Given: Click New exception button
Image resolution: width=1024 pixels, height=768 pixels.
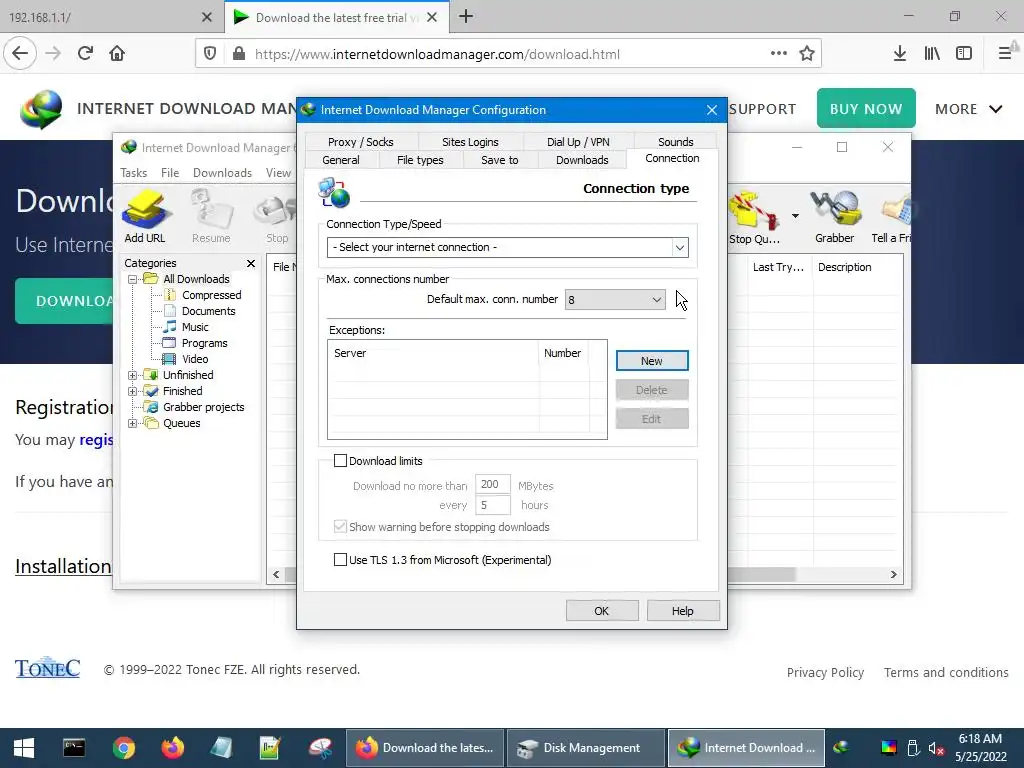Looking at the screenshot, I should [652, 360].
